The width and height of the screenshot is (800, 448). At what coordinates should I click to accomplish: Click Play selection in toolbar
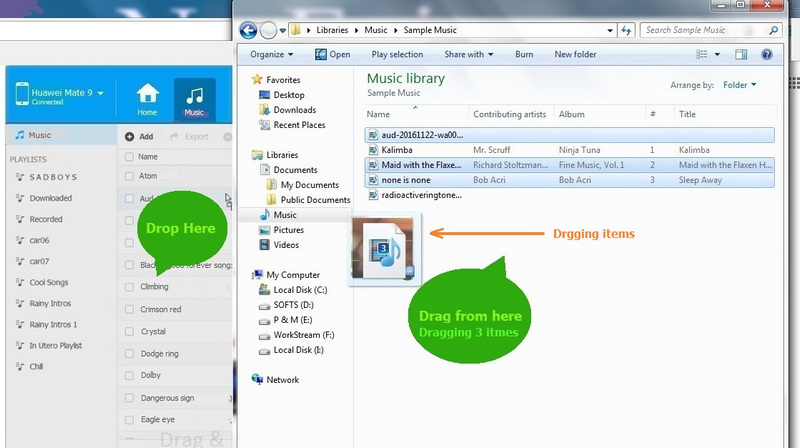coord(397,54)
